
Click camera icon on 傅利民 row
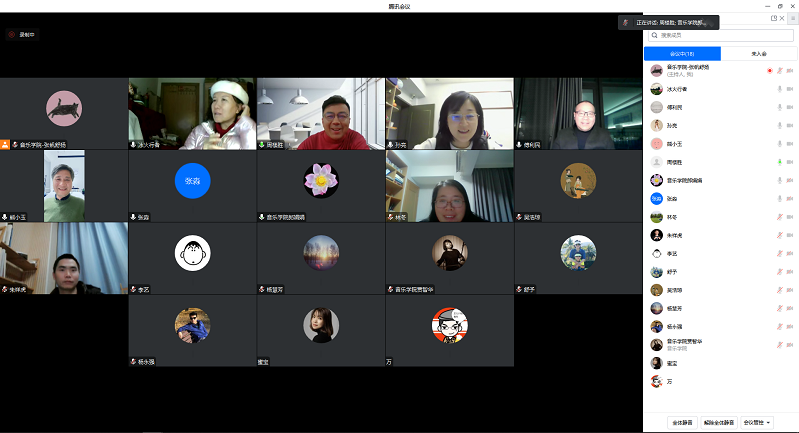pos(790,107)
